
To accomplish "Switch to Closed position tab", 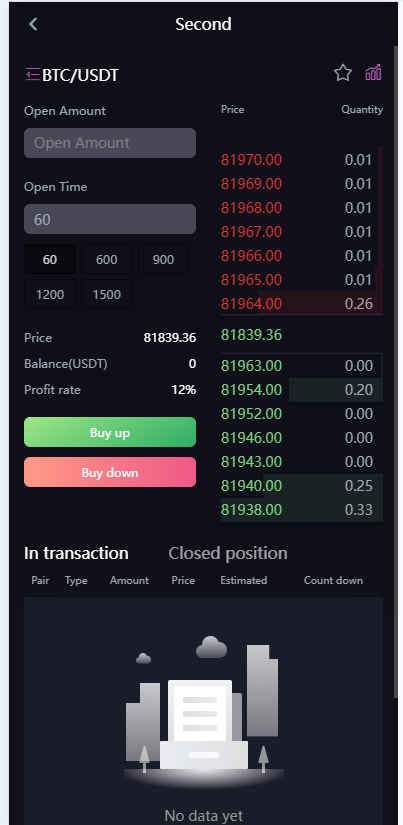I will click(x=228, y=553).
